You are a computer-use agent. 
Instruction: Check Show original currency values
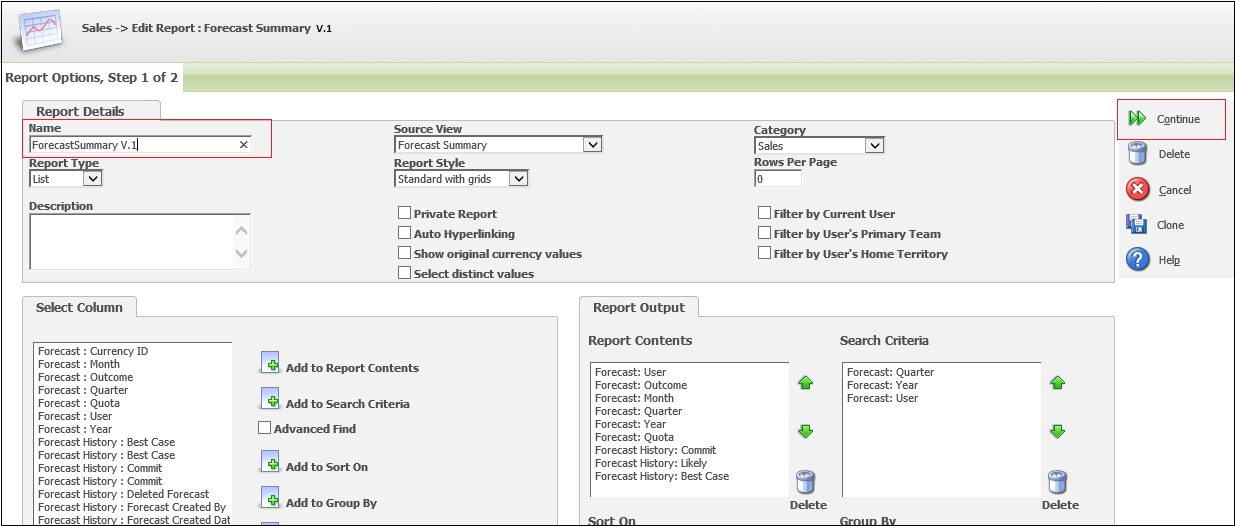point(404,253)
